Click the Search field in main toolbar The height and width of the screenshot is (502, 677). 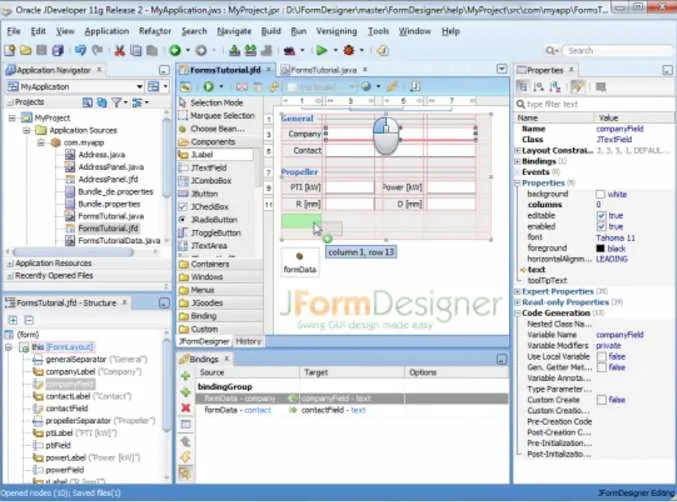617,51
